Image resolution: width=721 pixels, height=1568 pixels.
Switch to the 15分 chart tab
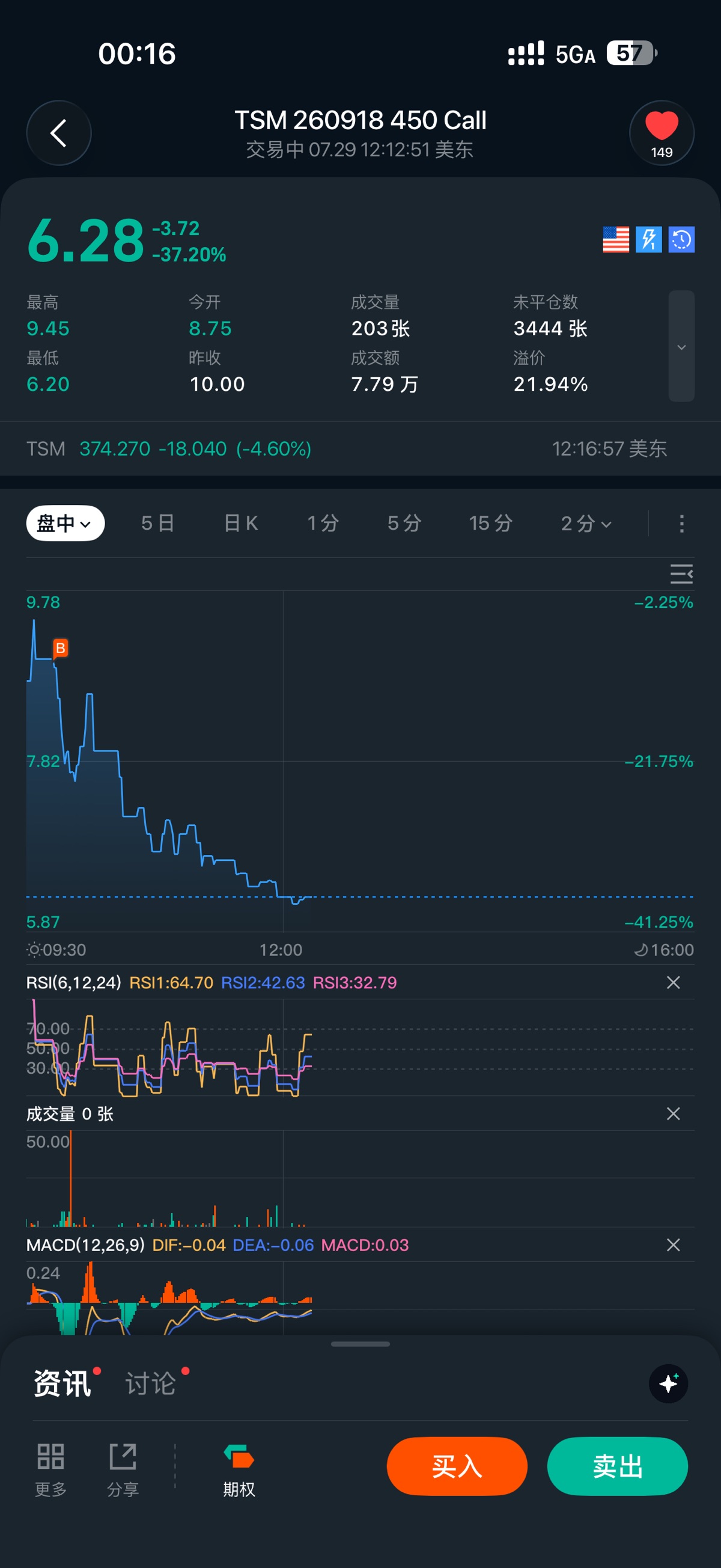(x=490, y=523)
